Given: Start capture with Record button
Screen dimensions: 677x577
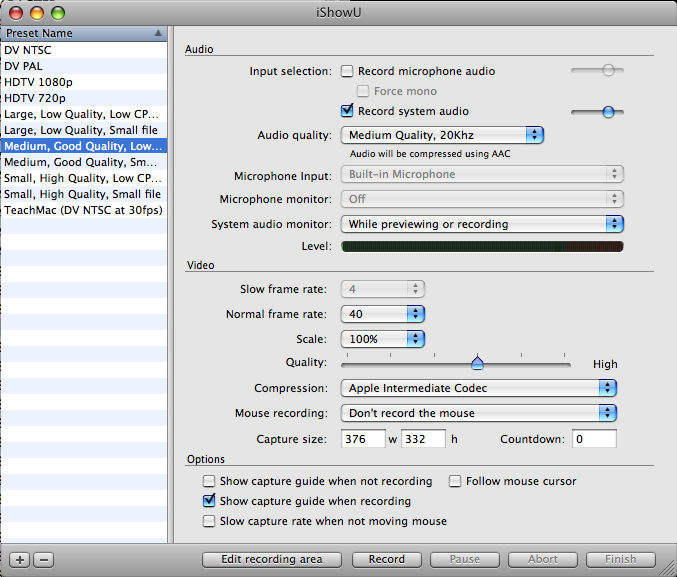Looking at the screenshot, I should coord(387,559).
